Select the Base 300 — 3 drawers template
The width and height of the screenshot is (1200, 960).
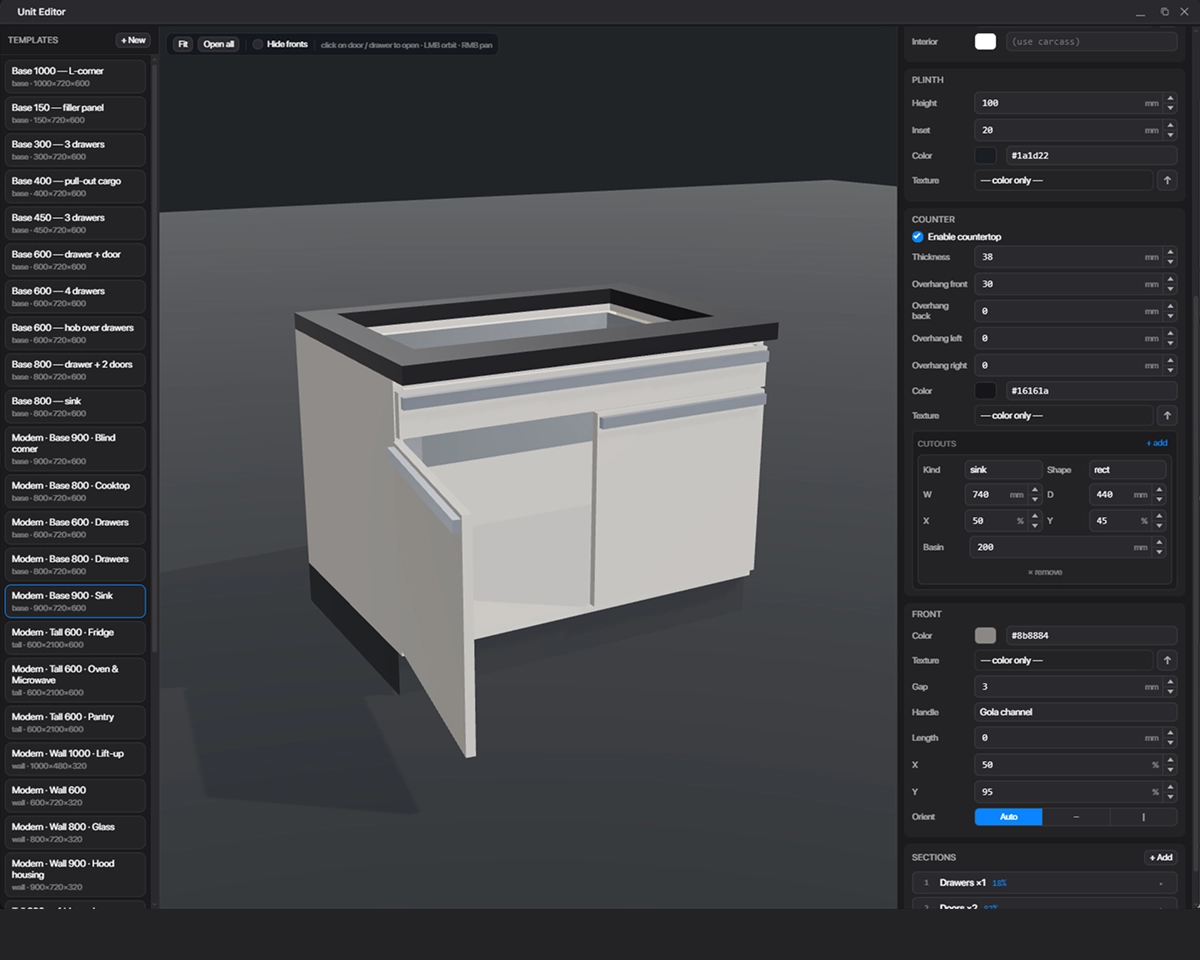(75, 150)
